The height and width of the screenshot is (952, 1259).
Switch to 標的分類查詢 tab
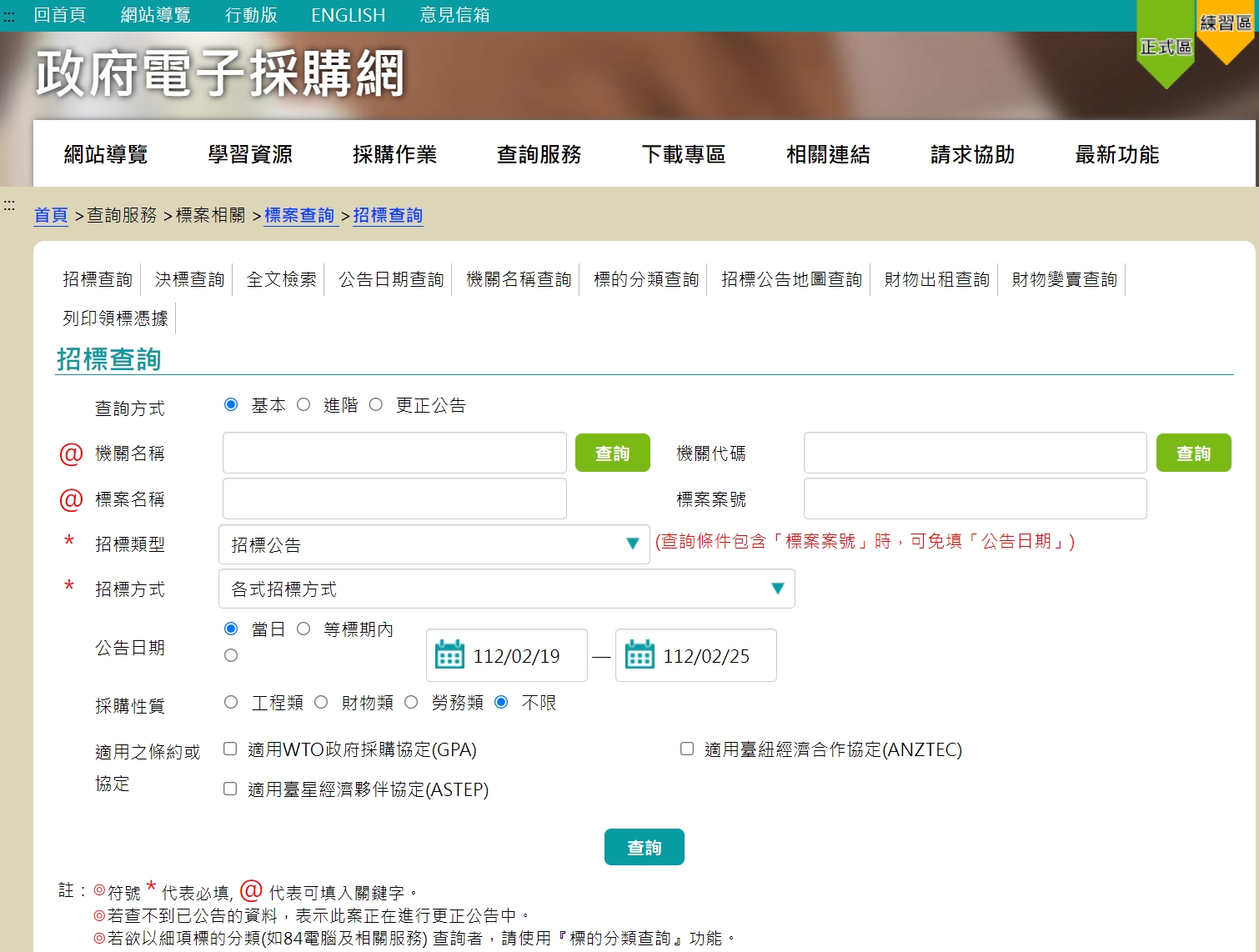[646, 279]
